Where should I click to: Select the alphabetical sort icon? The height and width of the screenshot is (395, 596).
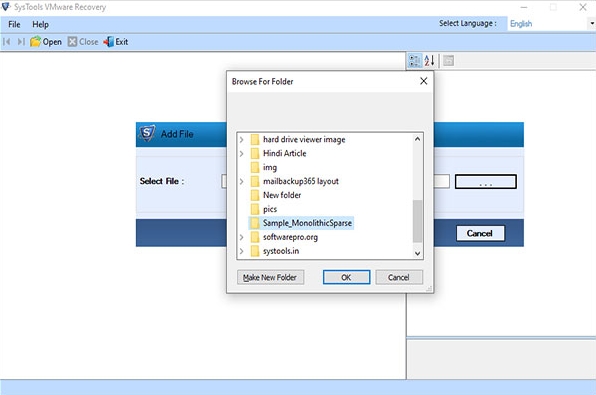430,60
